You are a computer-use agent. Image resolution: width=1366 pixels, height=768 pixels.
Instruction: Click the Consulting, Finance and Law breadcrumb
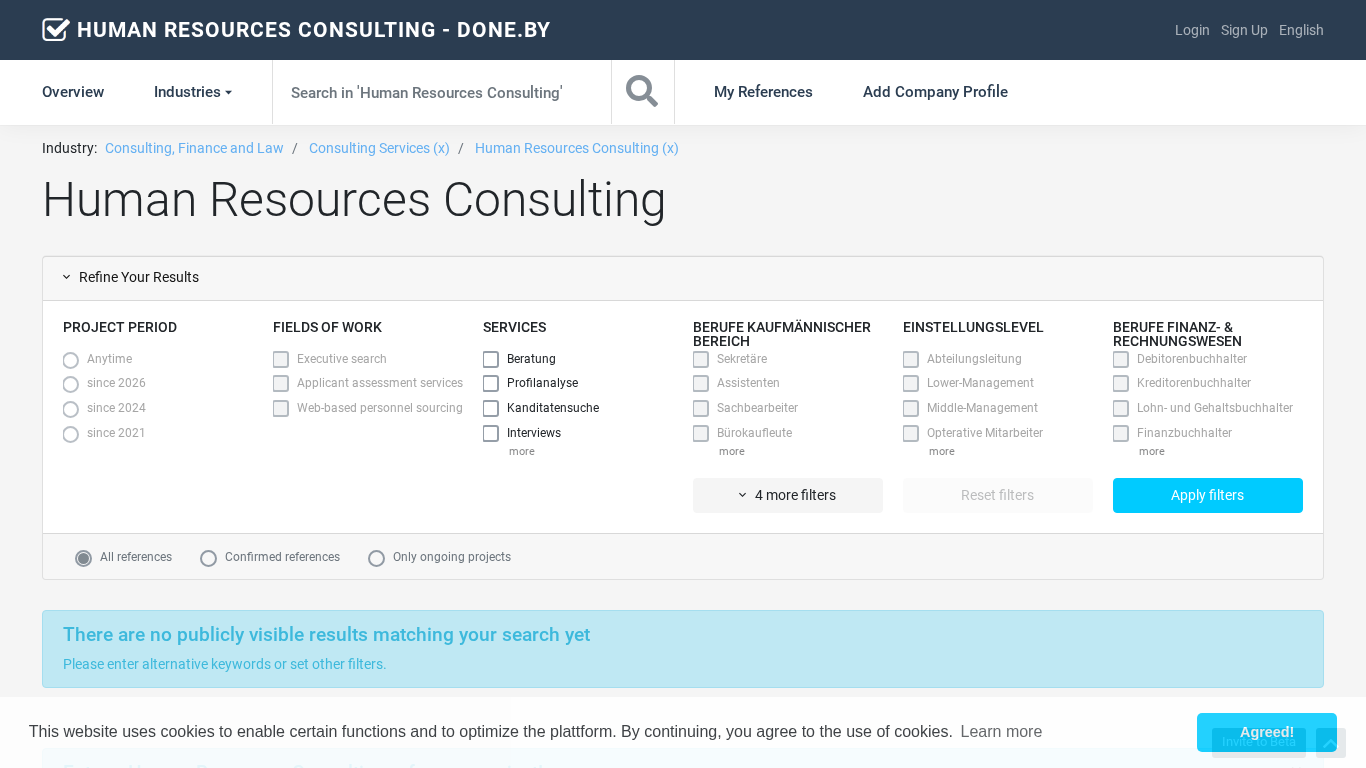(x=194, y=148)
